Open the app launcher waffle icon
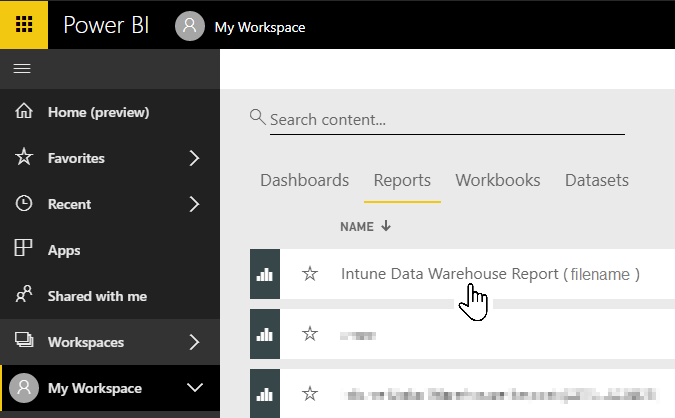Screen dimensions: 675x418 coord(24,24)
